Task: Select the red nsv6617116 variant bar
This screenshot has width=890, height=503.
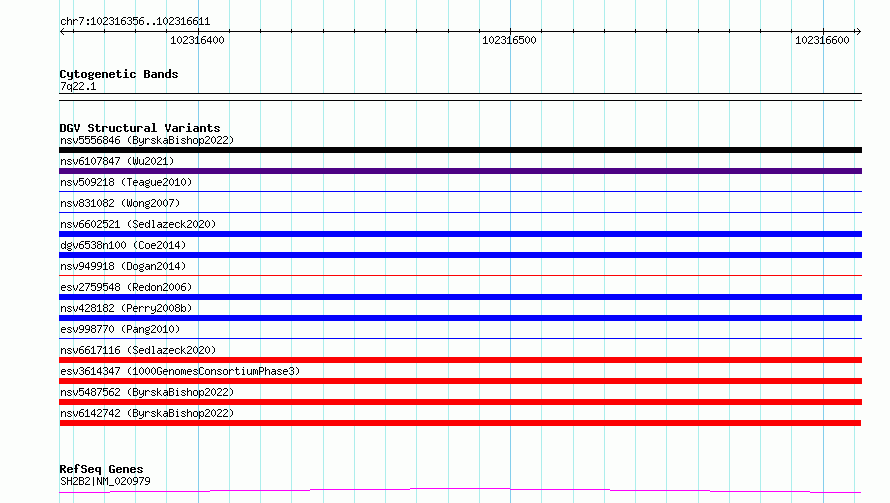Action: coord(460,360)
